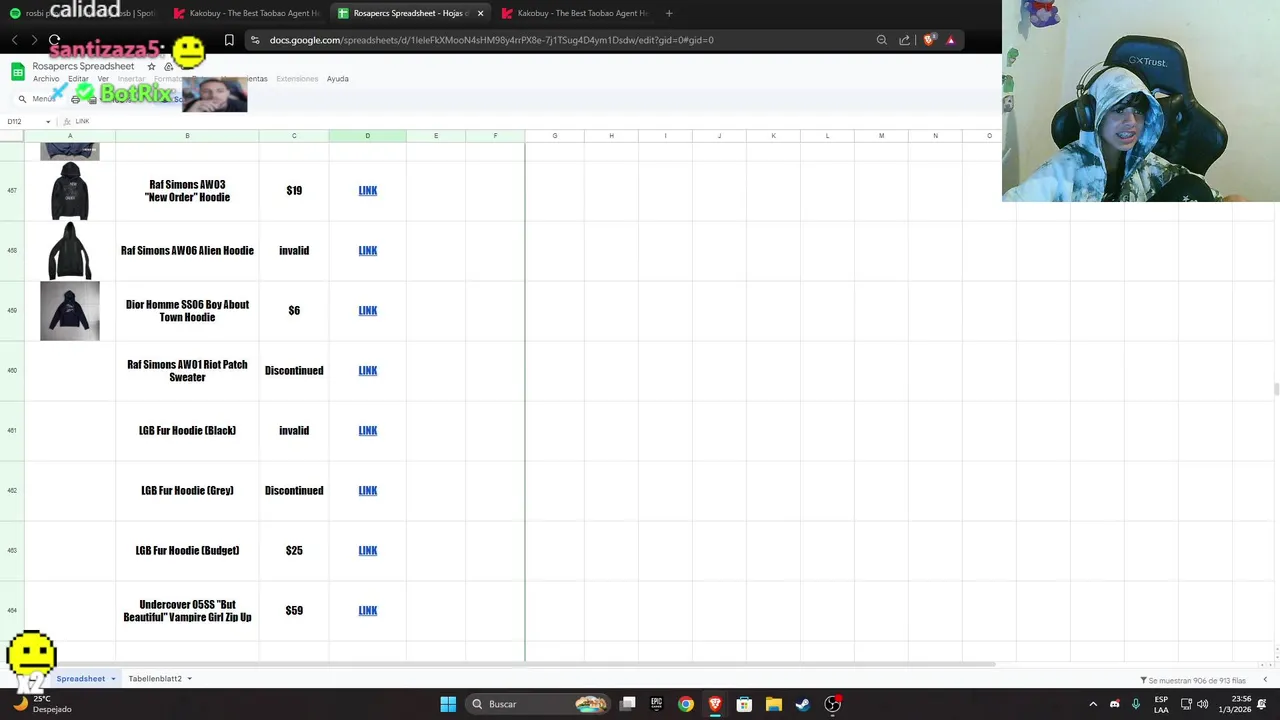1280x720 pixels.
Task: Click the Windows taskbar Buscar search box
Action: [540, 704]
